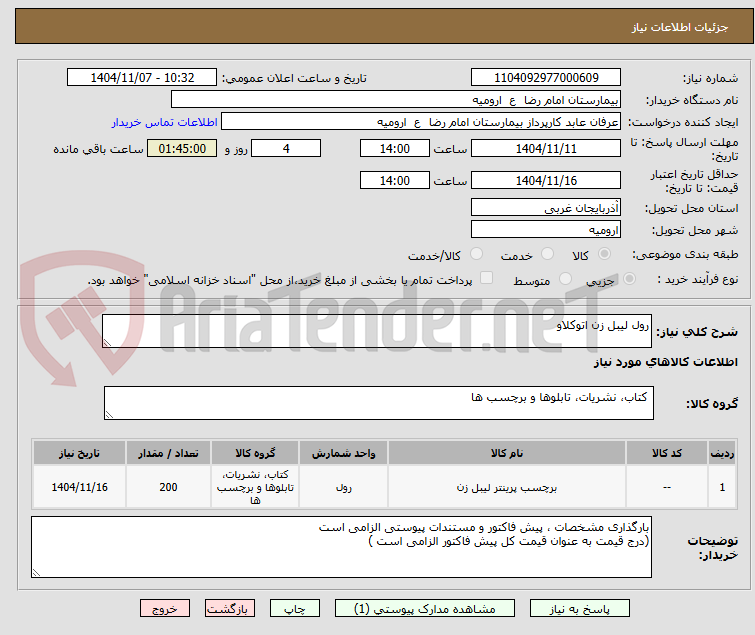Click the بازگشت back button
Image resolution: width=755 pixels, height=635 pixels.
(230, 609)
